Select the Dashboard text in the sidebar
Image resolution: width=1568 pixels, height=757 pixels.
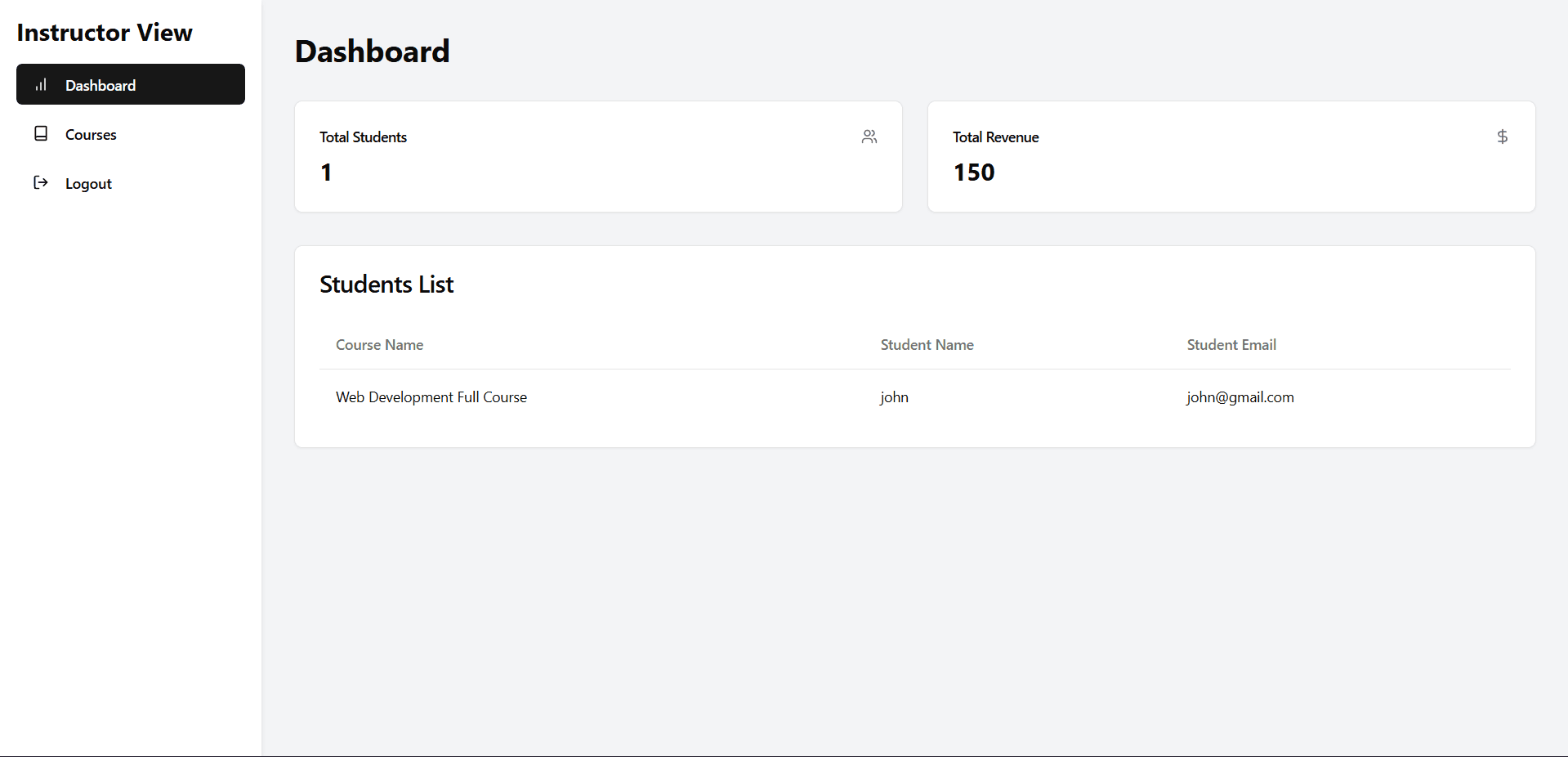click(101, 86)
